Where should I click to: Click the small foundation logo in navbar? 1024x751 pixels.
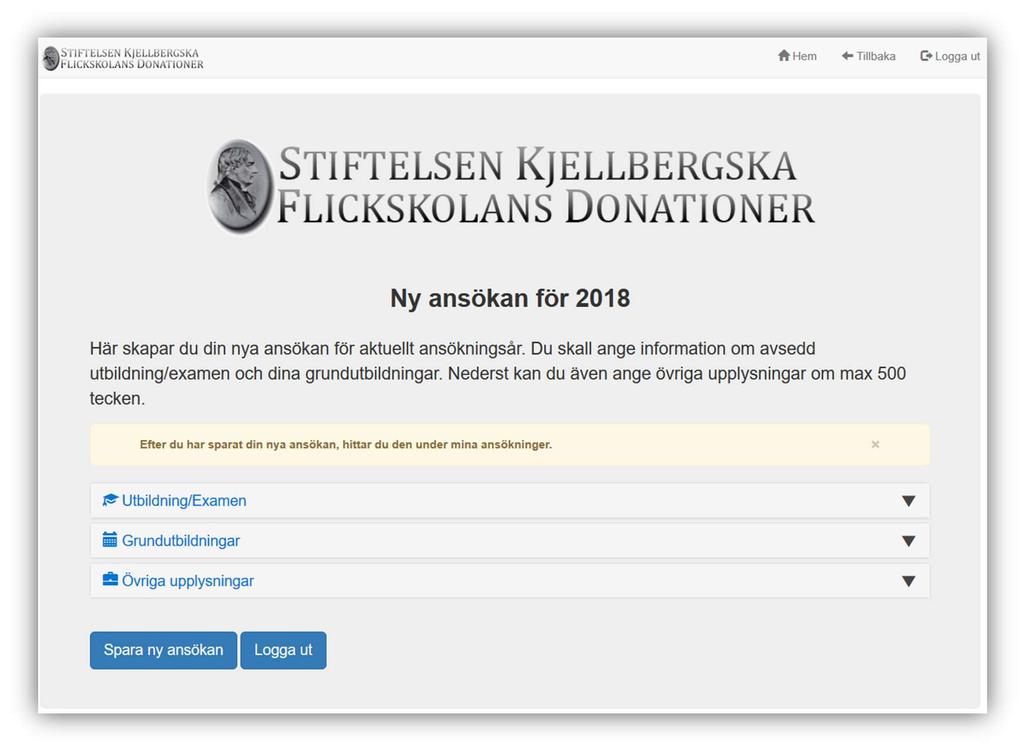[x=123, y=58]
